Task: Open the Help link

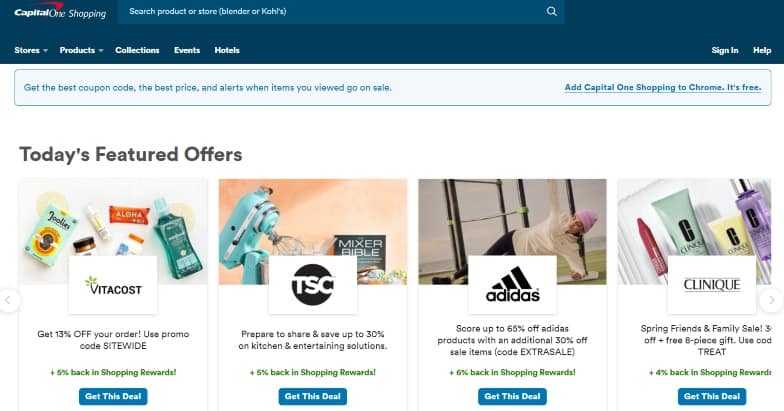Action: click(x=762, y=50)
